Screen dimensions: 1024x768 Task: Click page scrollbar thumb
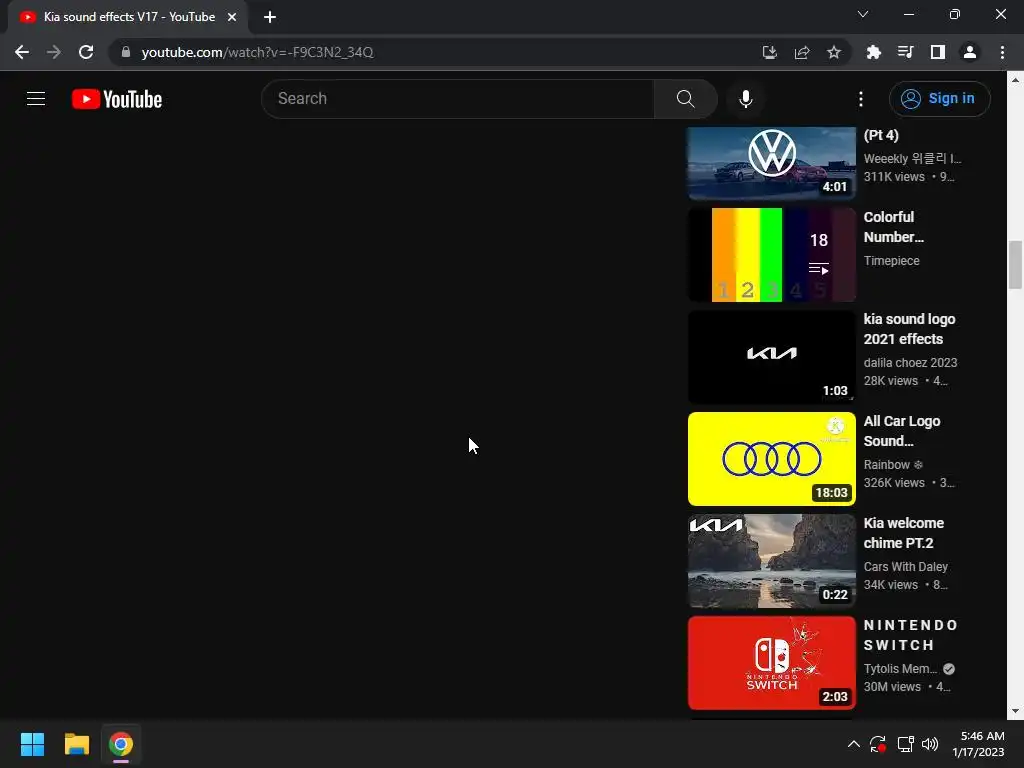[x=1015, y=264]
